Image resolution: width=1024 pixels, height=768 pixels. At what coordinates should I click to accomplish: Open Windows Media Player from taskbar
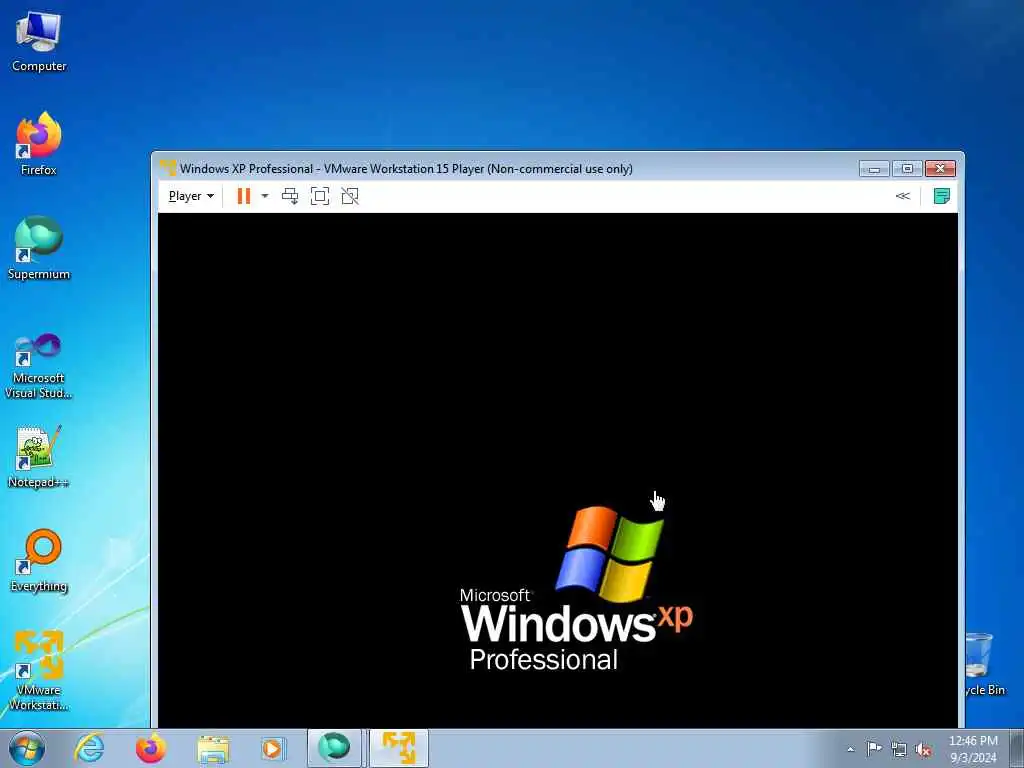(272, 748)
